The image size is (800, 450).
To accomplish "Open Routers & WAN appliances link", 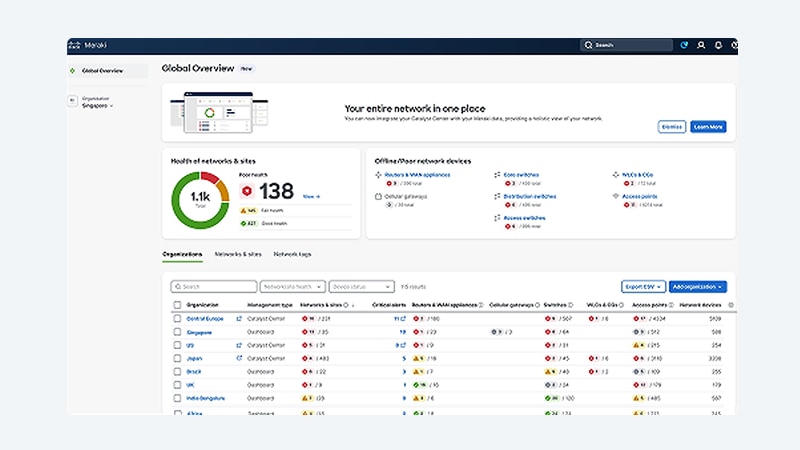I will point(417,175).
